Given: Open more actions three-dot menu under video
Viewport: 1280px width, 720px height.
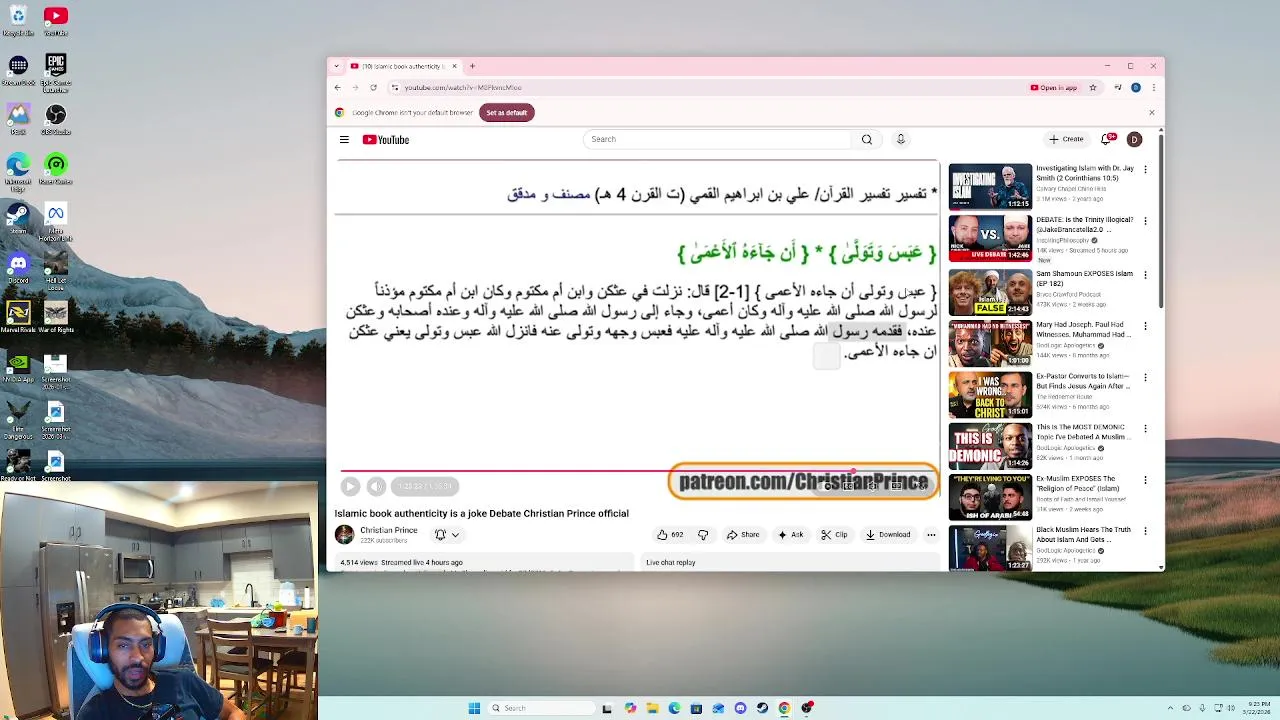Looking at the screenshot, I should coord(931,535).
